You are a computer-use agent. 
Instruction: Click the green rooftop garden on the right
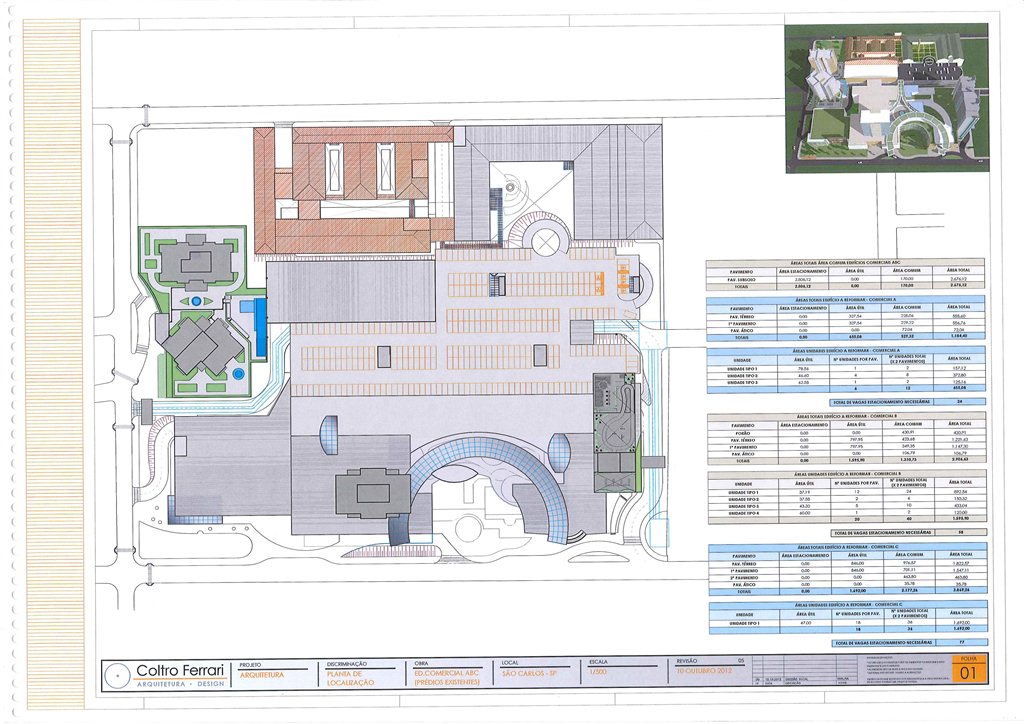pos(613,430)
